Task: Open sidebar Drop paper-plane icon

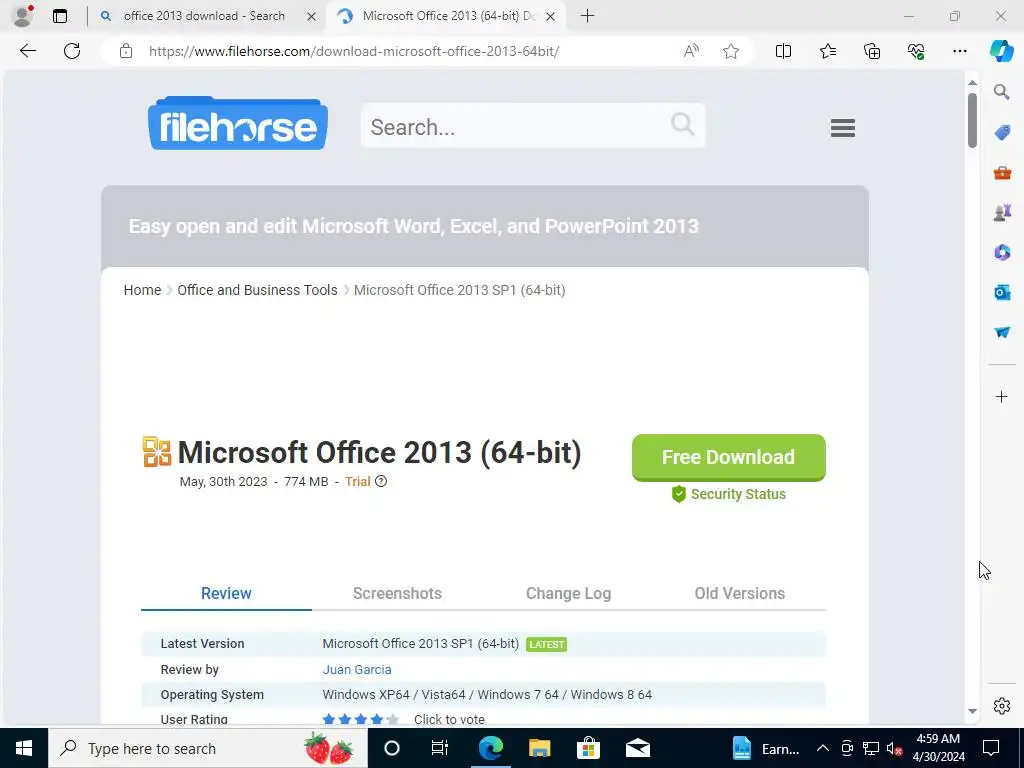Action: [x=1002, y=332]
